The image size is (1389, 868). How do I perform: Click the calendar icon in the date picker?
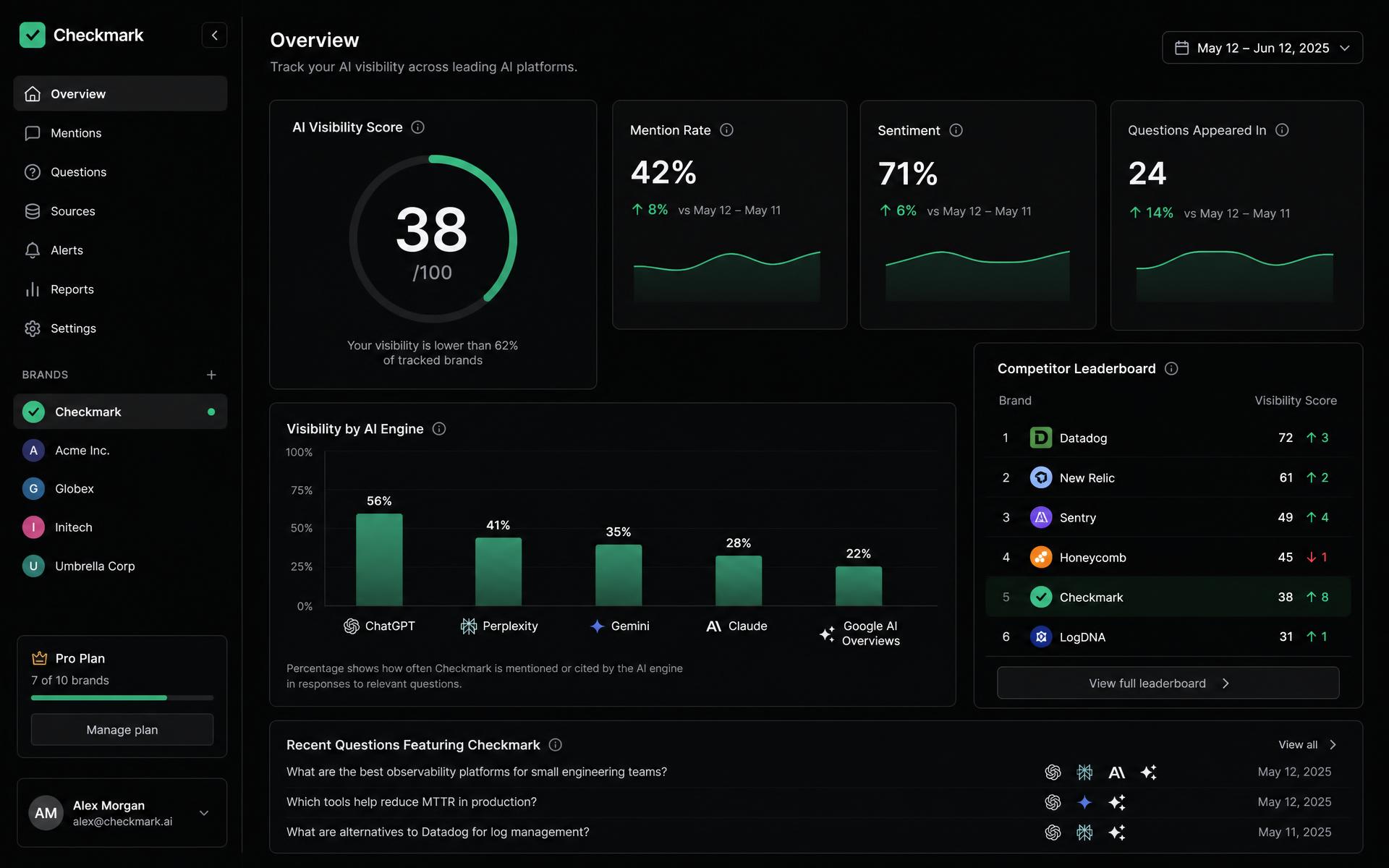[x=1181, y=48]
